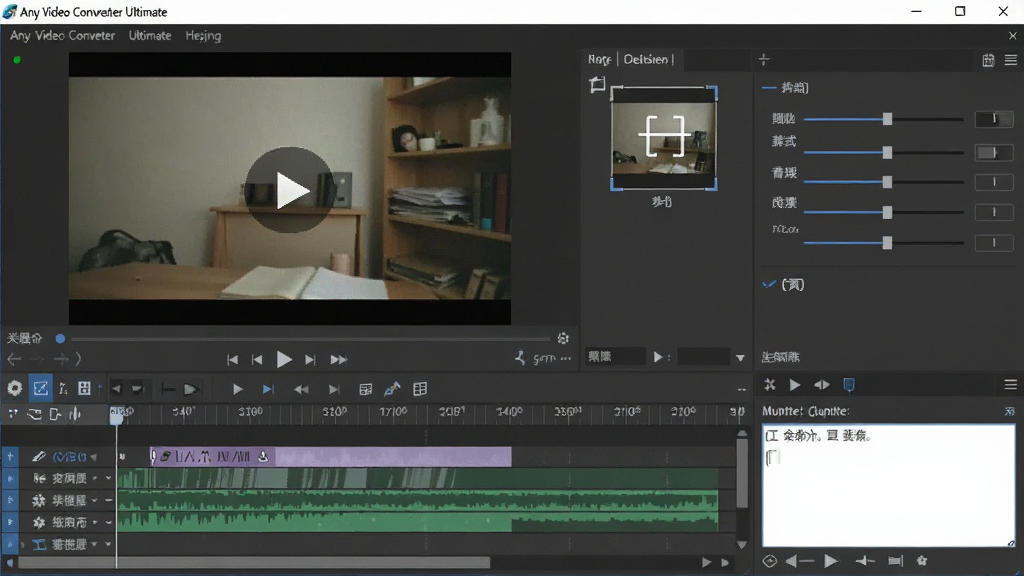Click the rewind double arrow in timeline toolbar

point(301,389)
